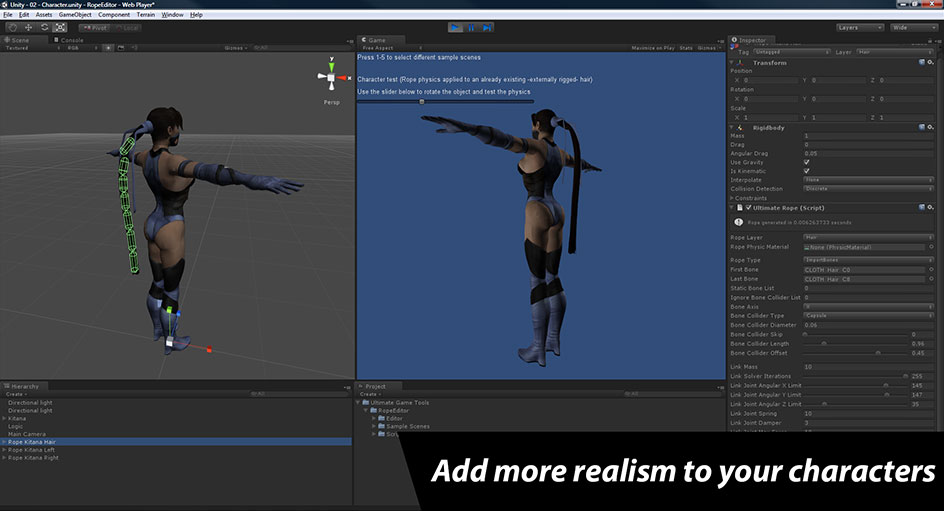Open the File menu

[x=8, y=14]
